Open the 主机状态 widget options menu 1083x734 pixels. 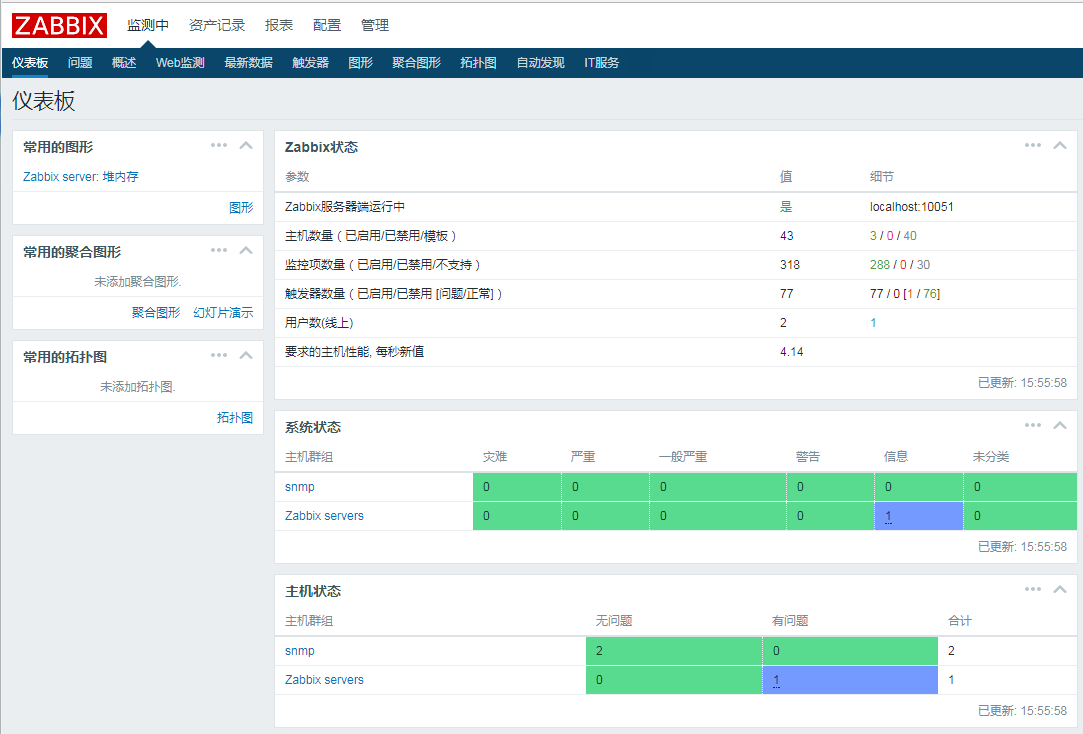click(1033, 589)
